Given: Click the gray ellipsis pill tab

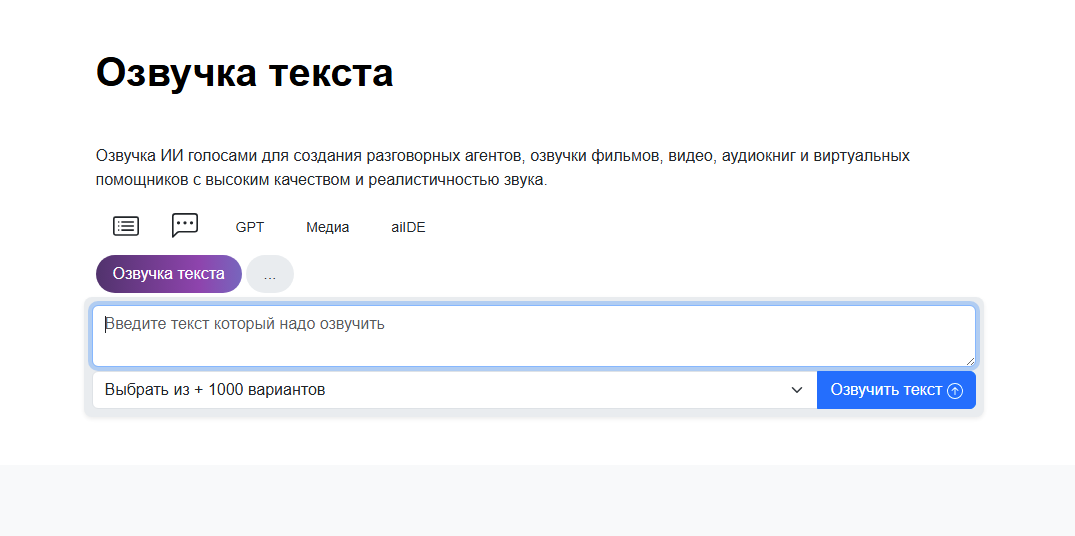Looking at the screenshot, I should [270, 274].
